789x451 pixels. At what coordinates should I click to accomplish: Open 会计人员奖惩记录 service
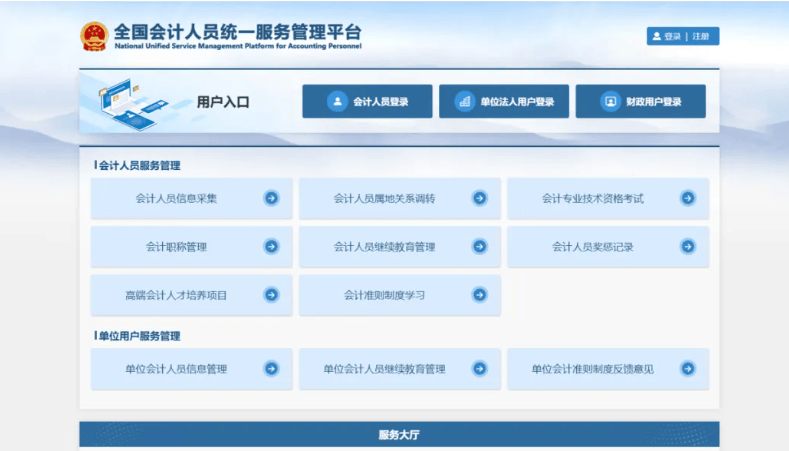pyautogui.click(x=592, y=246)
